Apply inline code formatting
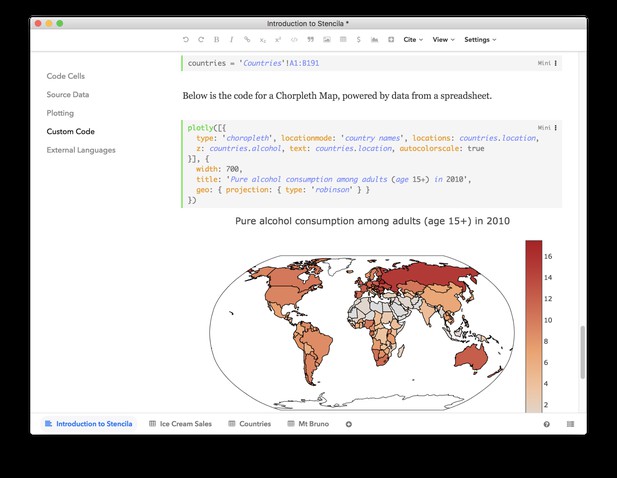617x478 pixels. [x=294, y=40]
